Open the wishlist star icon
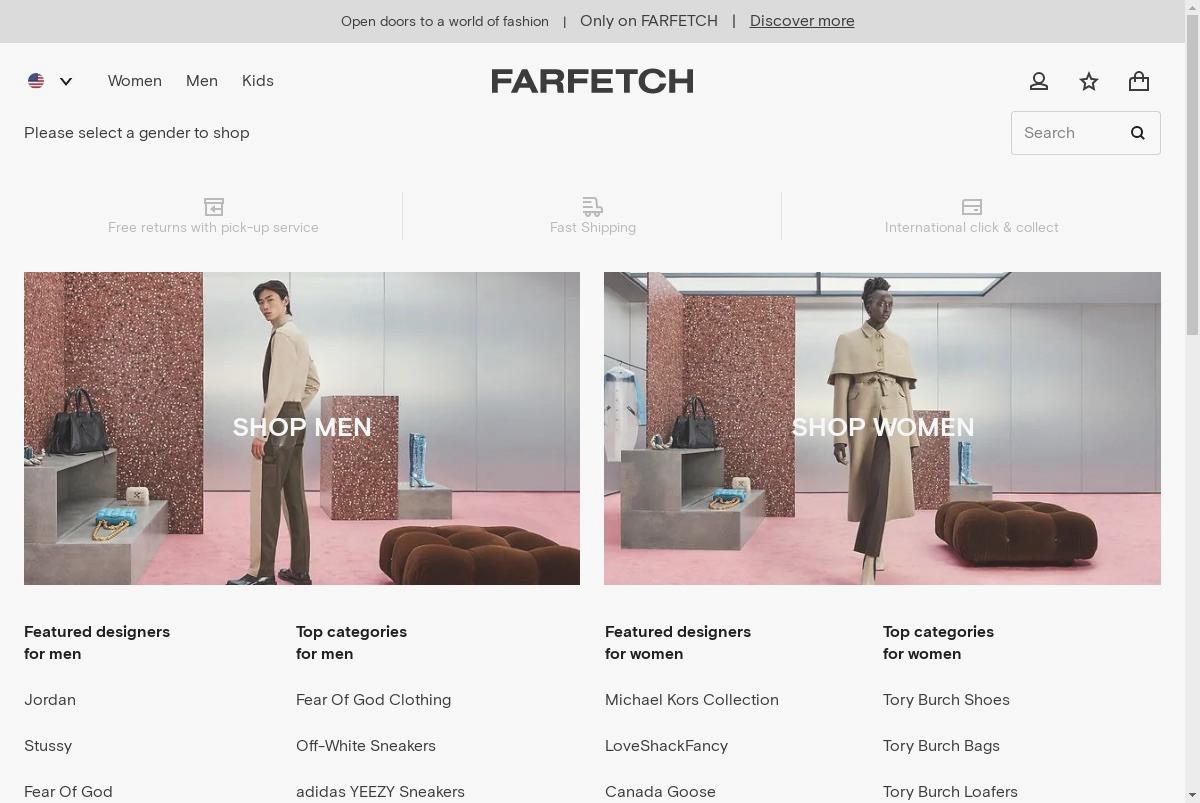This screenshot has width=1200, height=803. [1089, 81]
